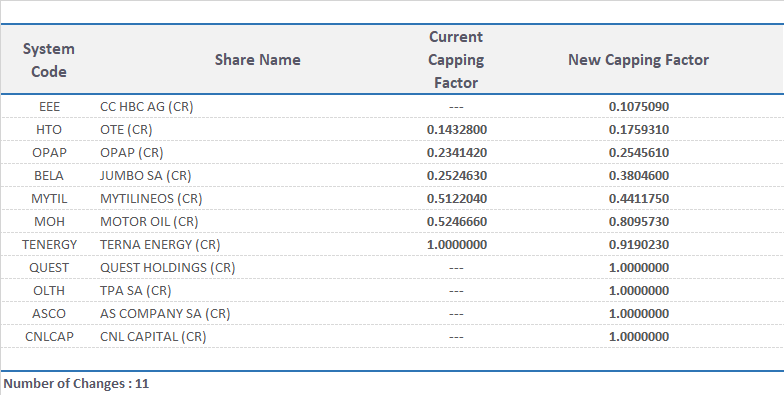Select the TERNA ENERGY (CR) share name
The image size is (784, 395).
click(x=160, y=244)
